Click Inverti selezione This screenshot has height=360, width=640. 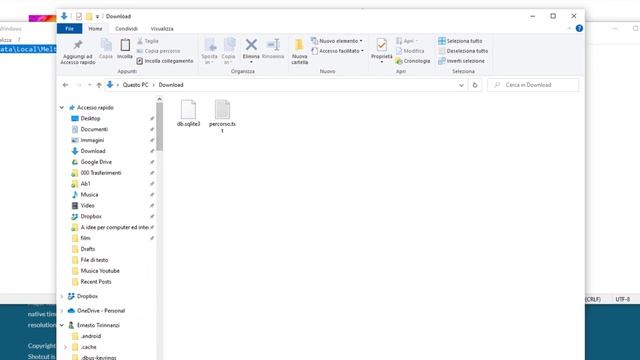[x=461, y=61]
